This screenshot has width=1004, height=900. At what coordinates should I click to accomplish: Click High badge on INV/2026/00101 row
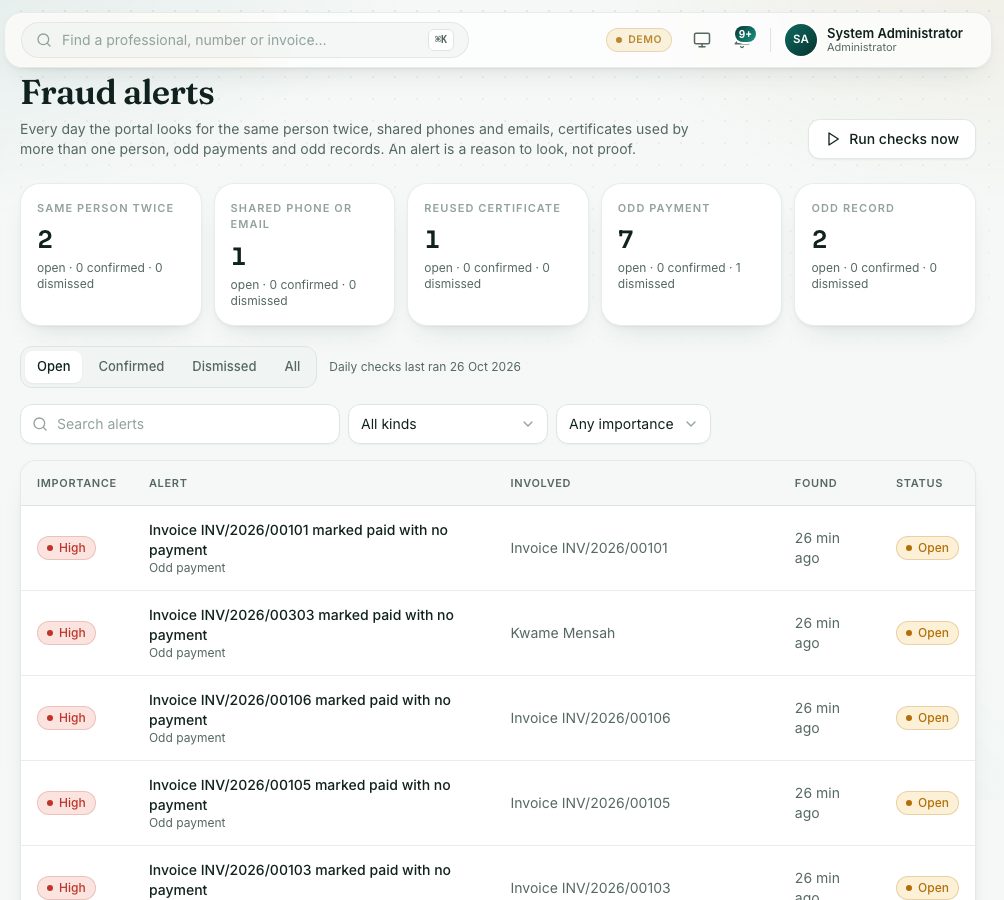(x=66, y=548)
